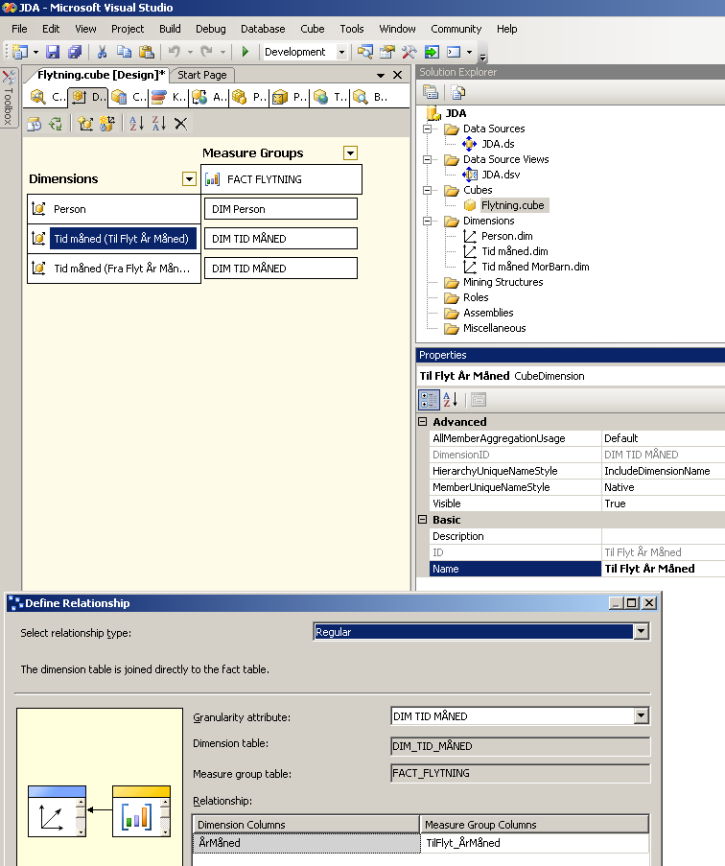Image resolution: width=725 pixels, height=866 pixels.
Task: Open the Development configuration dropdown
Action: tap(342, 52)
